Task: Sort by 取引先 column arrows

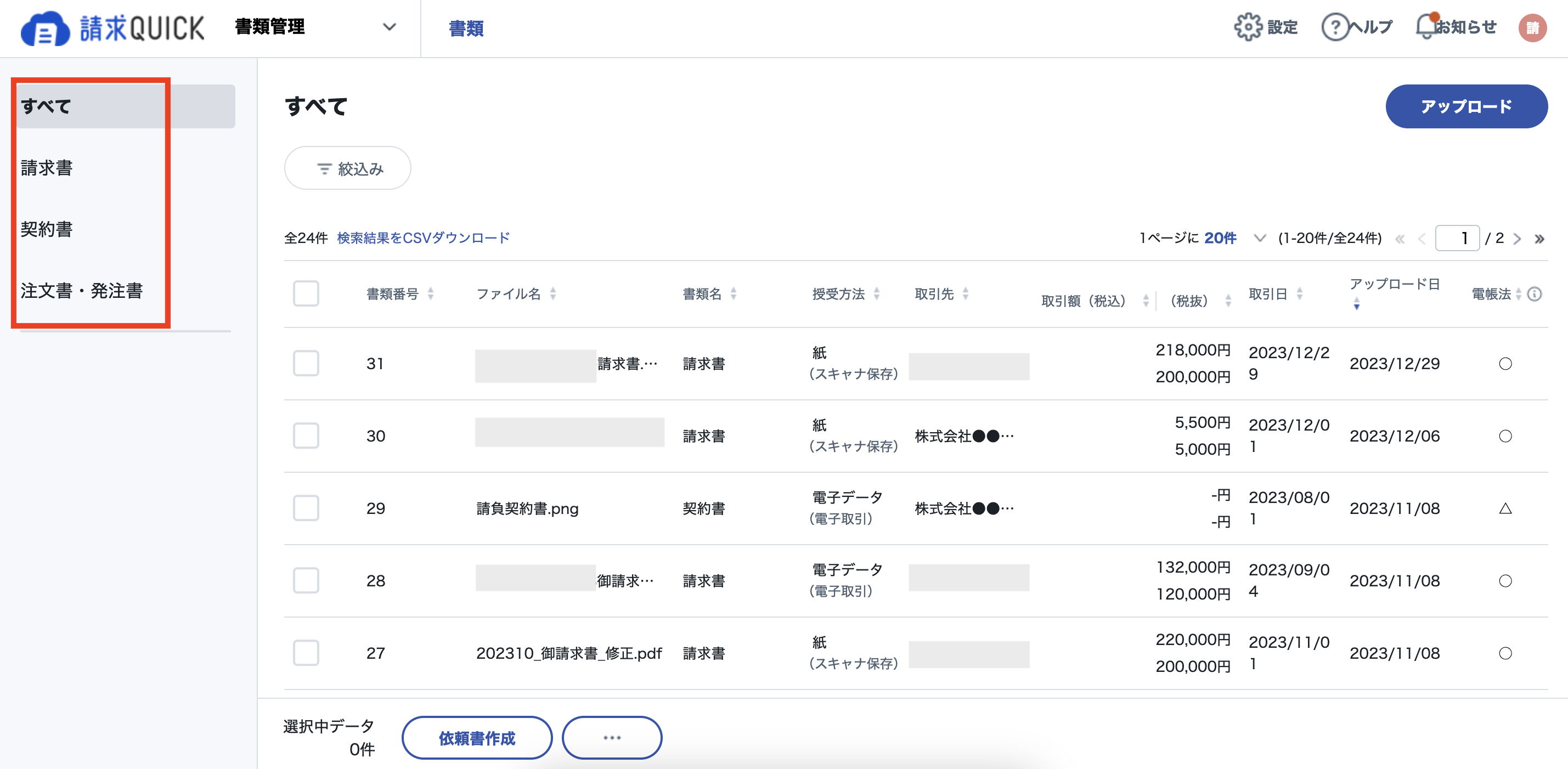Action: (966, 294)
